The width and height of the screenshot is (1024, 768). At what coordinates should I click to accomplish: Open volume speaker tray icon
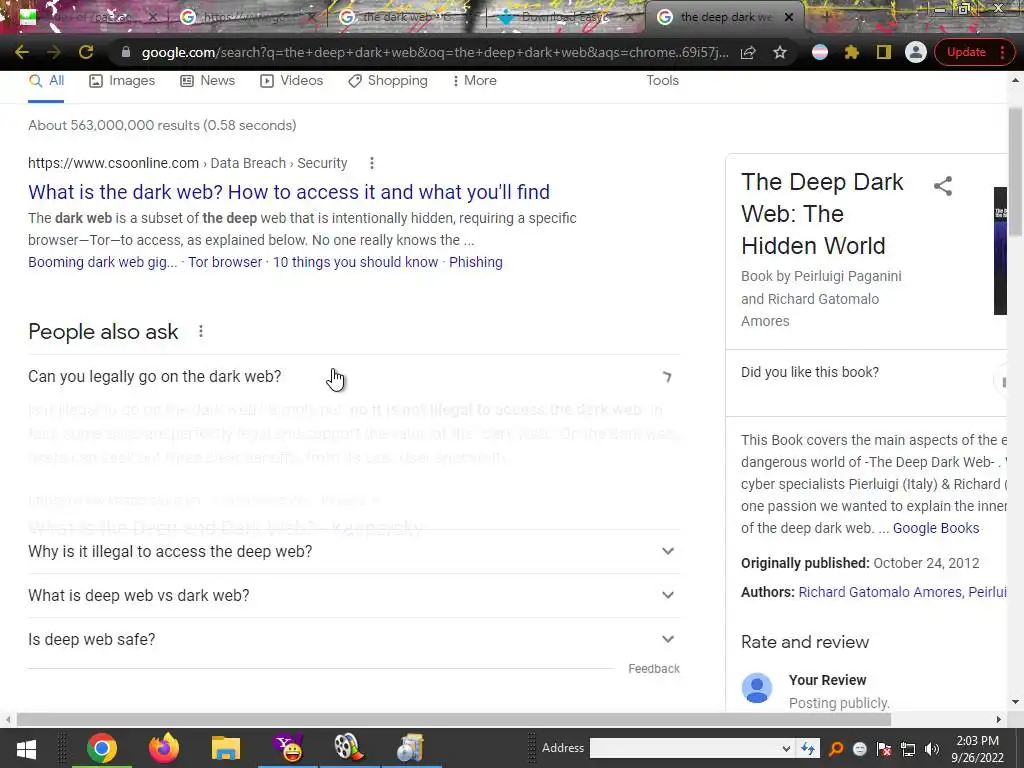(932, 749)
